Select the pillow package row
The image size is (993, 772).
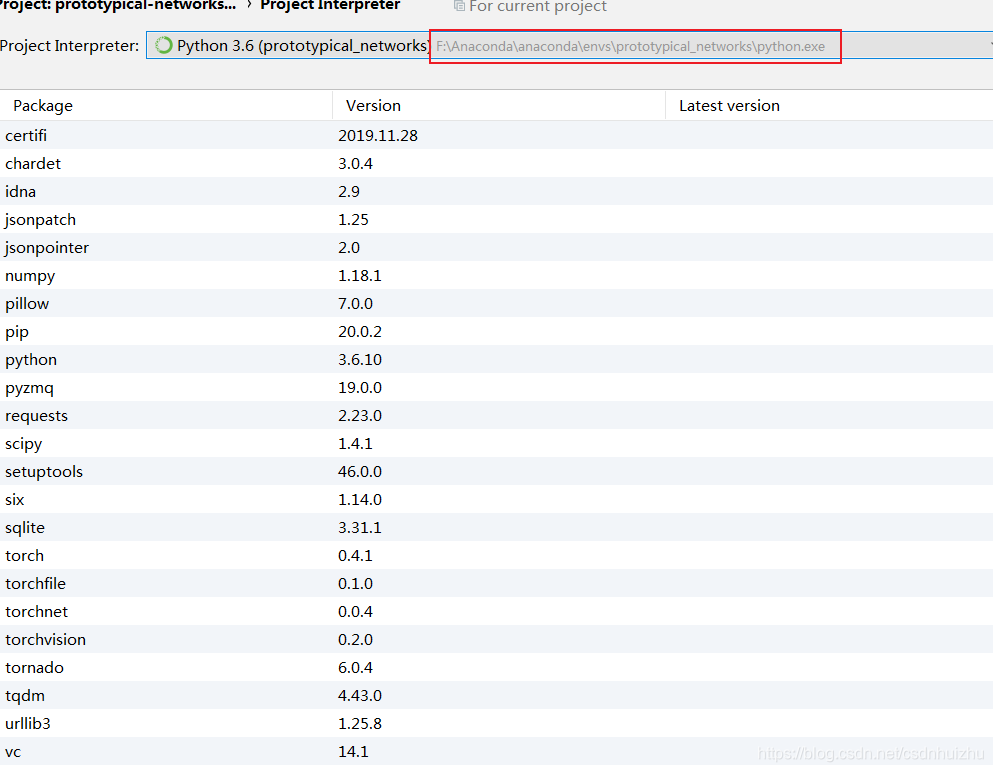click(496, 303)
